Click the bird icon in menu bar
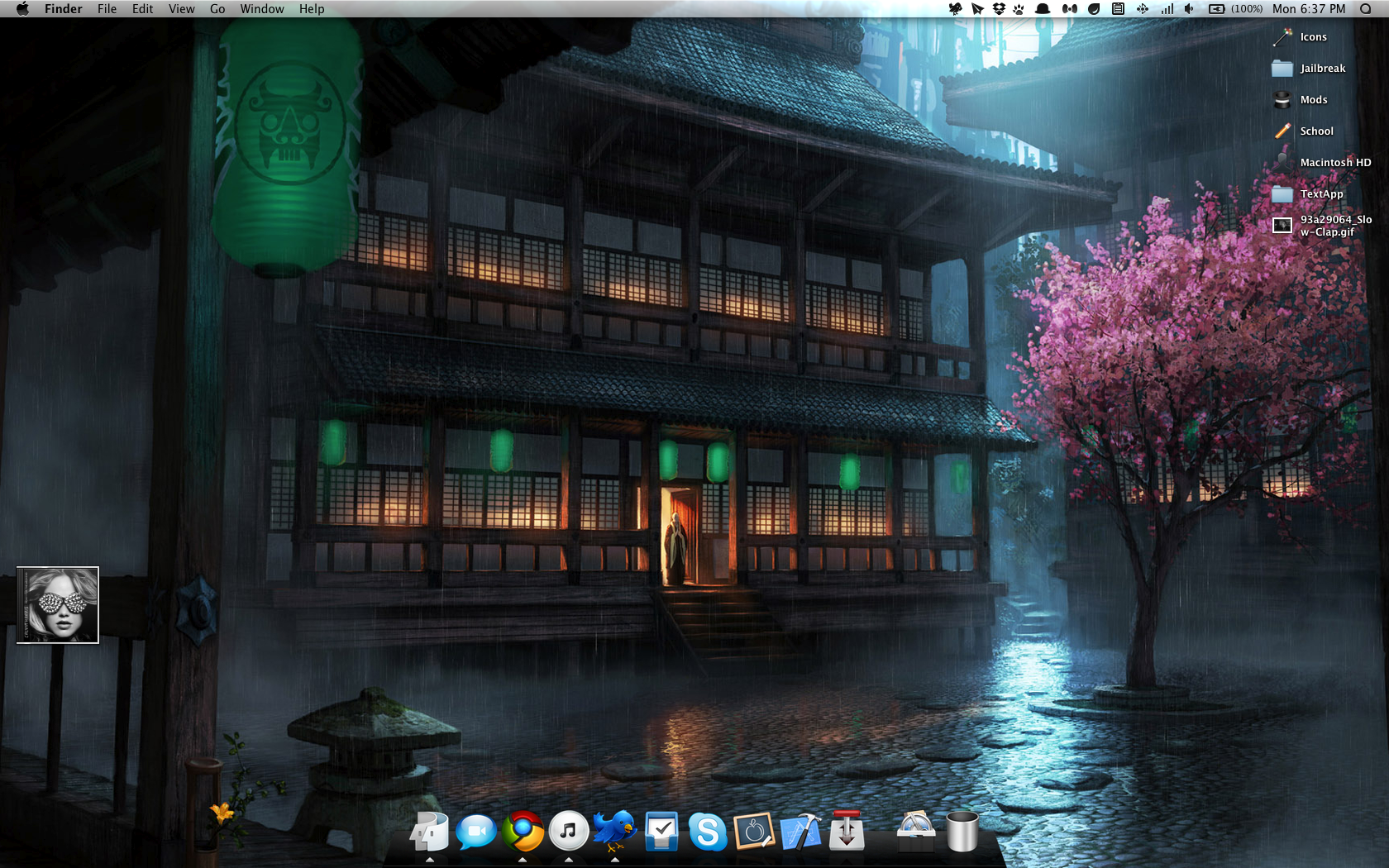The image size is (1389, 868). point(955,9)
